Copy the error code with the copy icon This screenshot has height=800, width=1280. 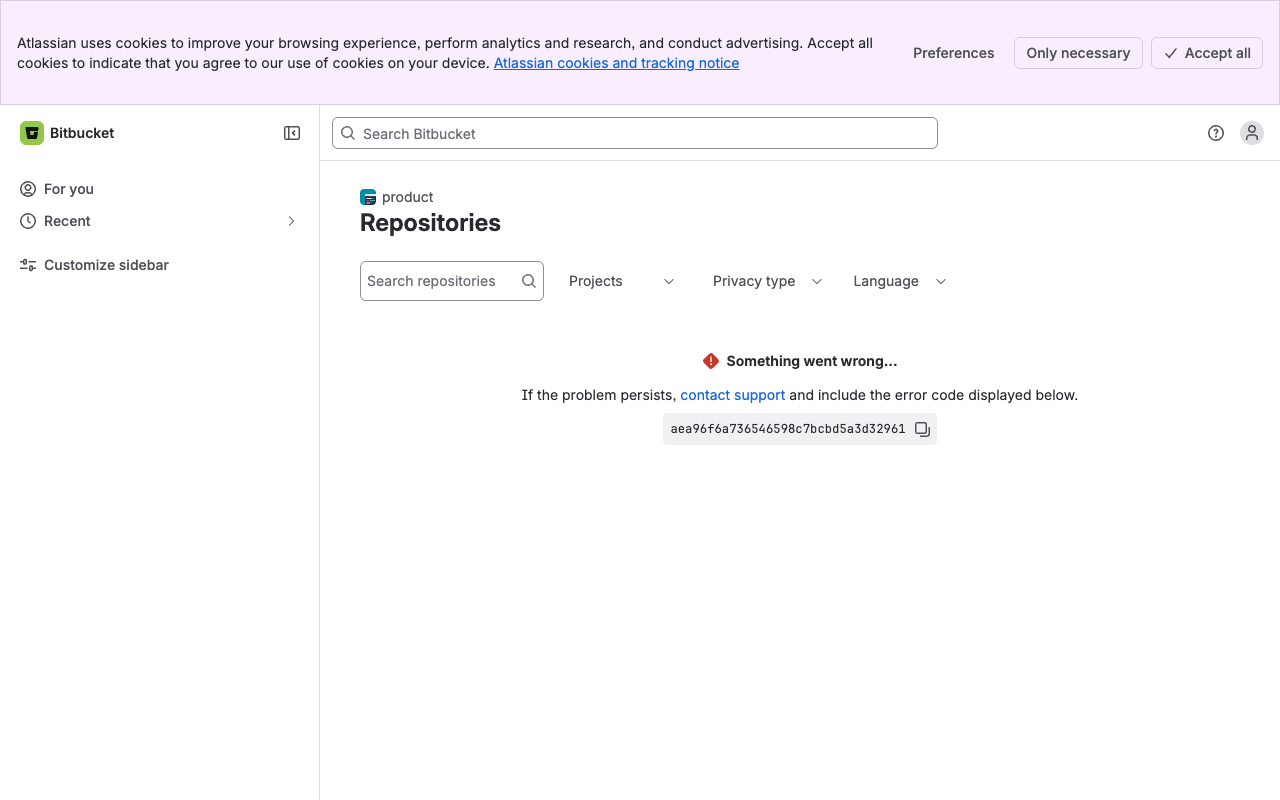pos(922,429)
